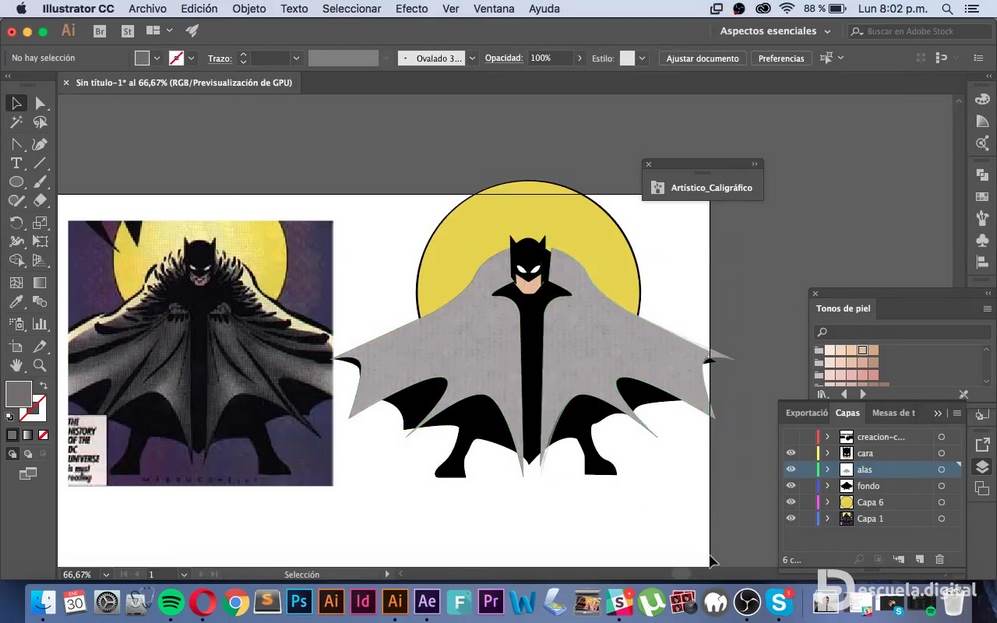This screenshot has width=997, height=623.
Task: Hide the alas layer
Action: [x=790, y=469]
